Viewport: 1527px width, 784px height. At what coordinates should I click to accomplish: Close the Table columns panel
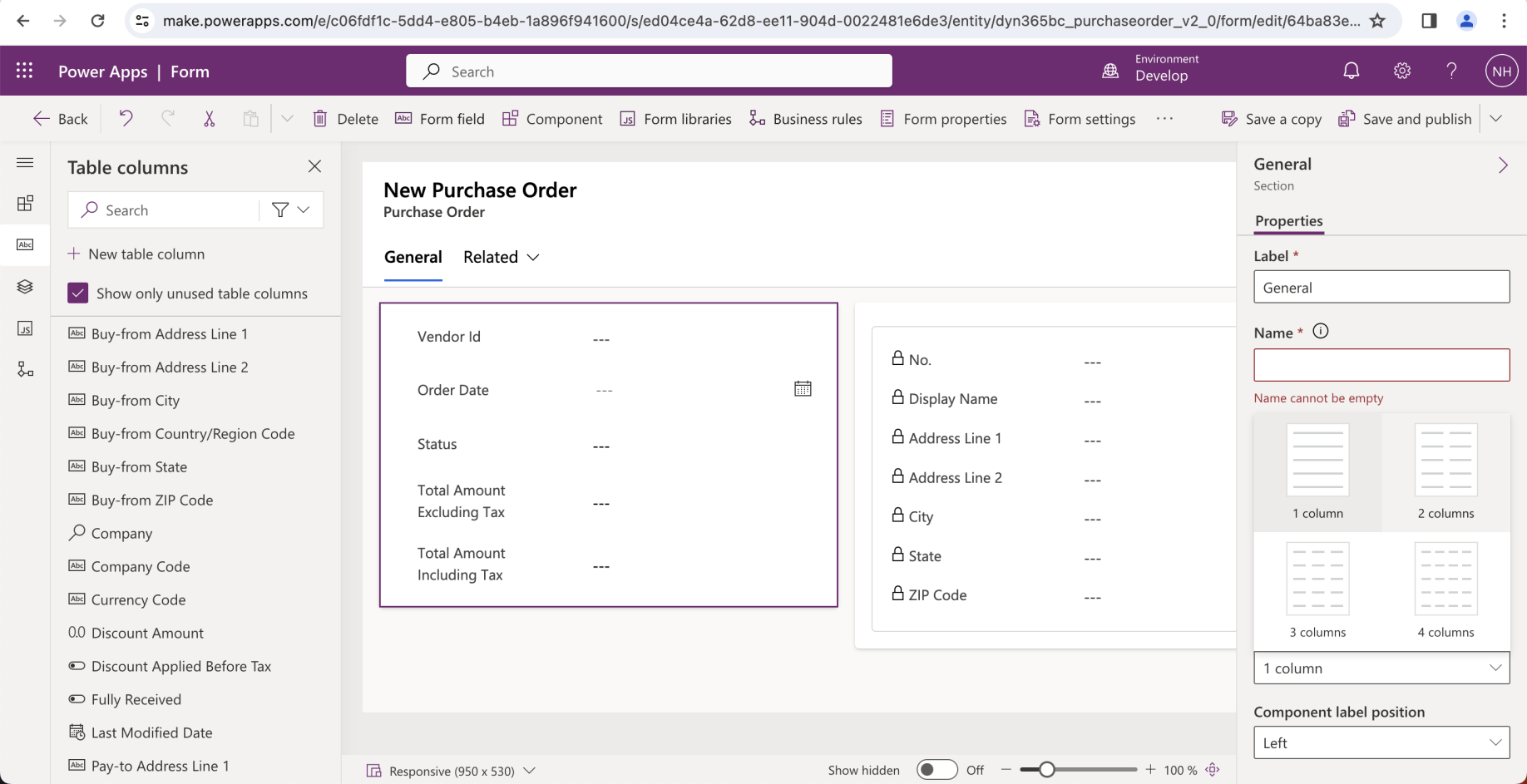coord(314,166)
